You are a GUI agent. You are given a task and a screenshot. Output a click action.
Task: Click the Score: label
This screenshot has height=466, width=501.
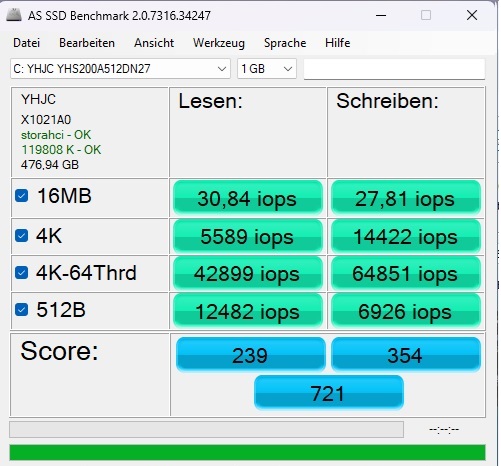pos(59,351)
